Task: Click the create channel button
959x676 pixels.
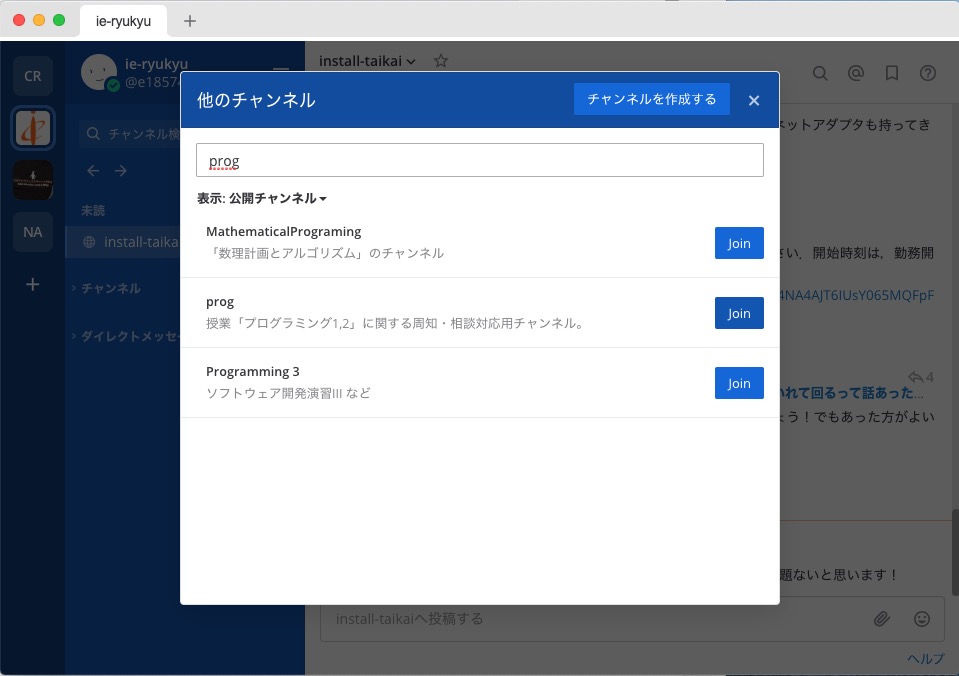Action: (x=651, y=99)
